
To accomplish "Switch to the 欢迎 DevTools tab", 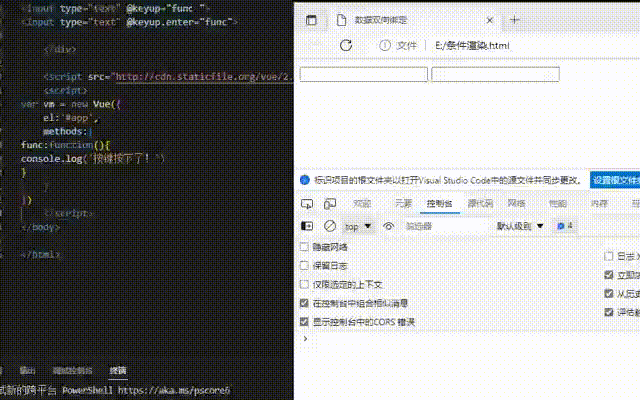I will pos(362,203).
